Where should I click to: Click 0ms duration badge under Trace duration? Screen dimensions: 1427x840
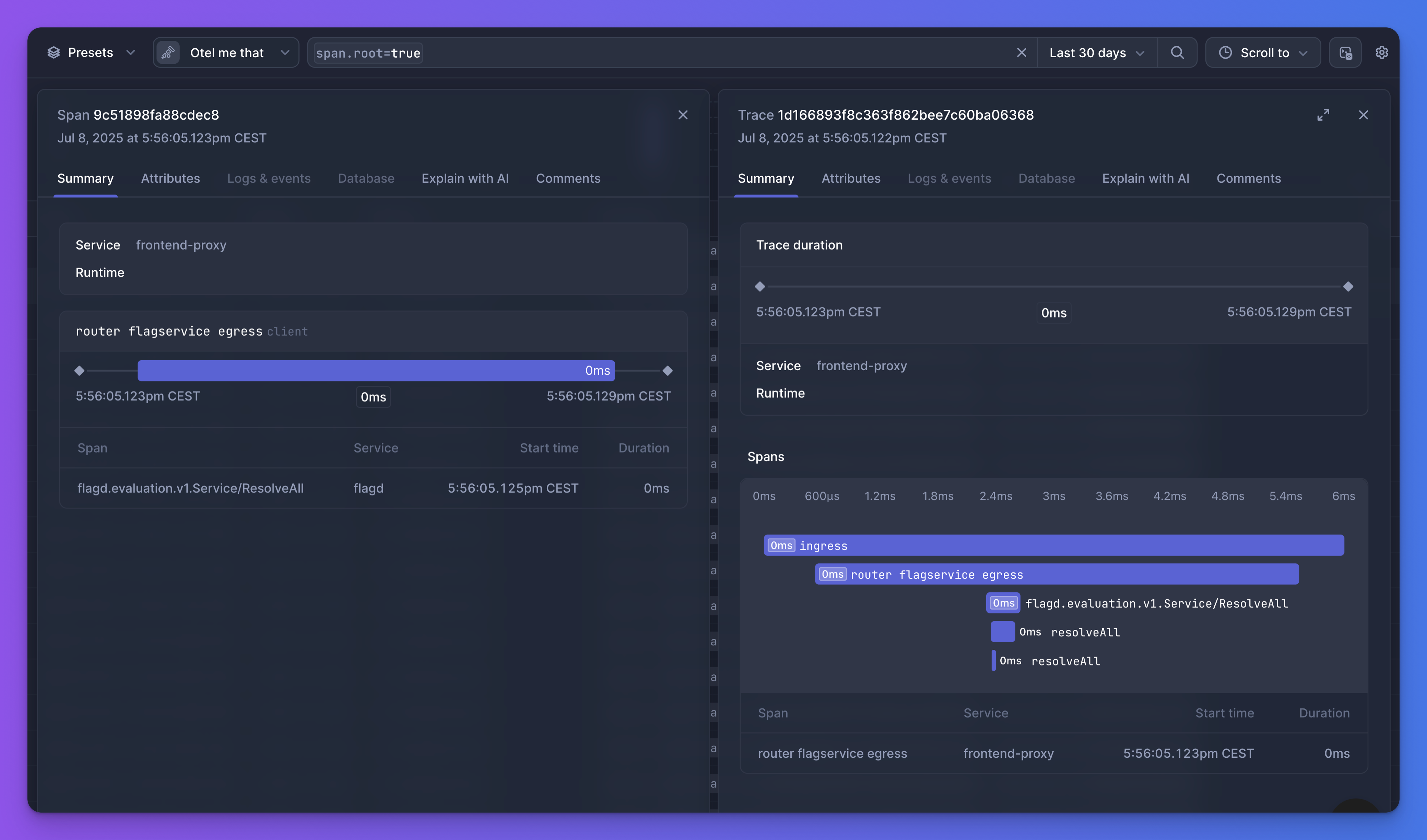[x=1054, y=313]
